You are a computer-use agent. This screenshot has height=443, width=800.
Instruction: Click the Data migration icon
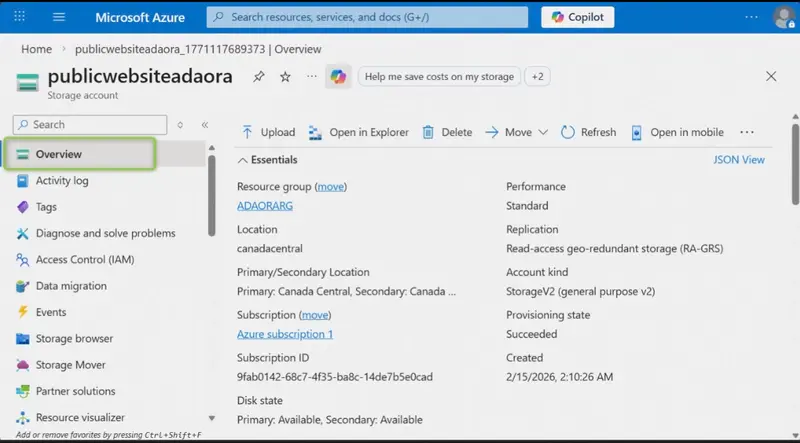pos(22,286)
